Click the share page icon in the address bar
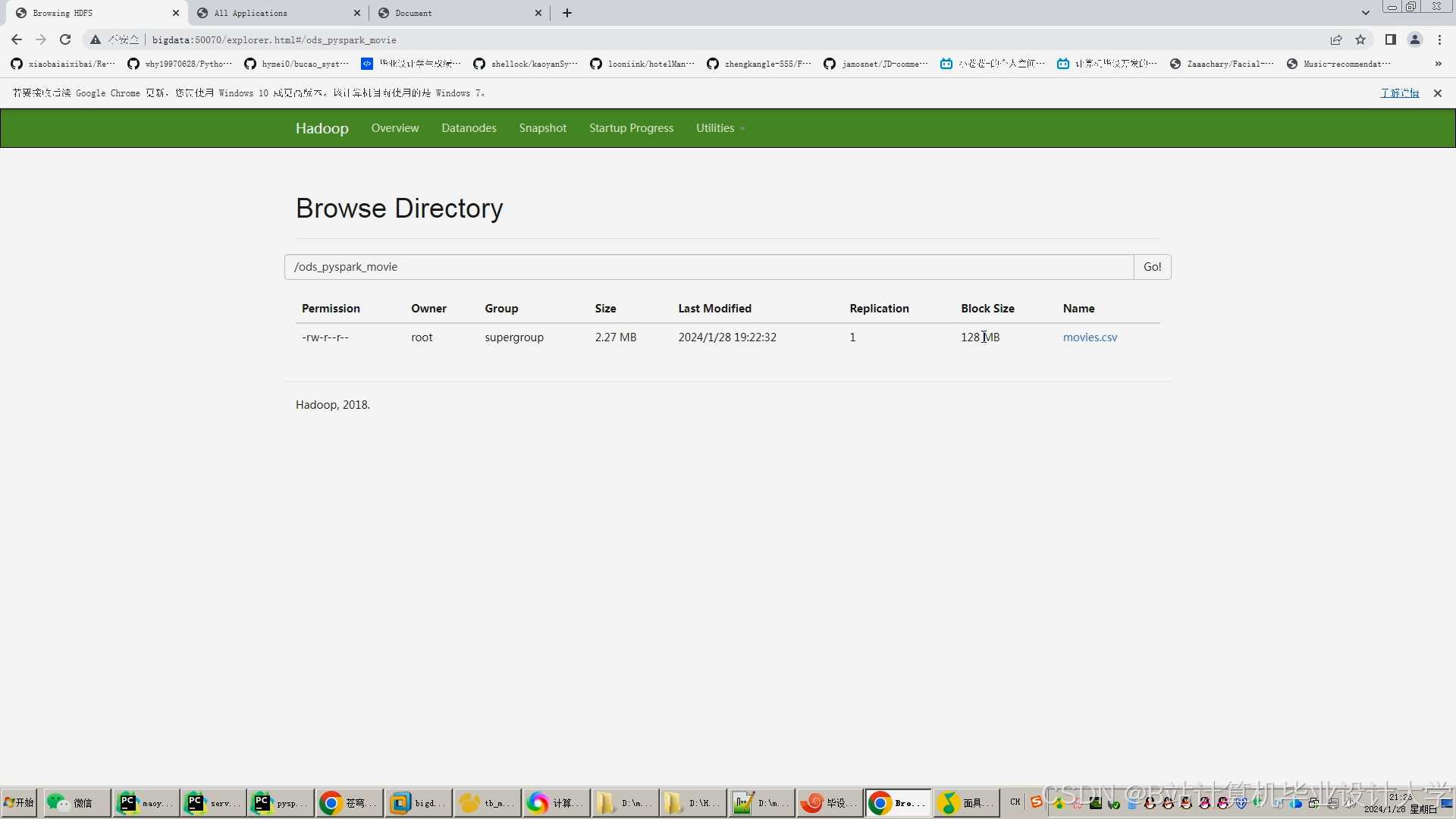Image resolution: width=1456 pixels, height=819 pixels. click(1336, 39)
